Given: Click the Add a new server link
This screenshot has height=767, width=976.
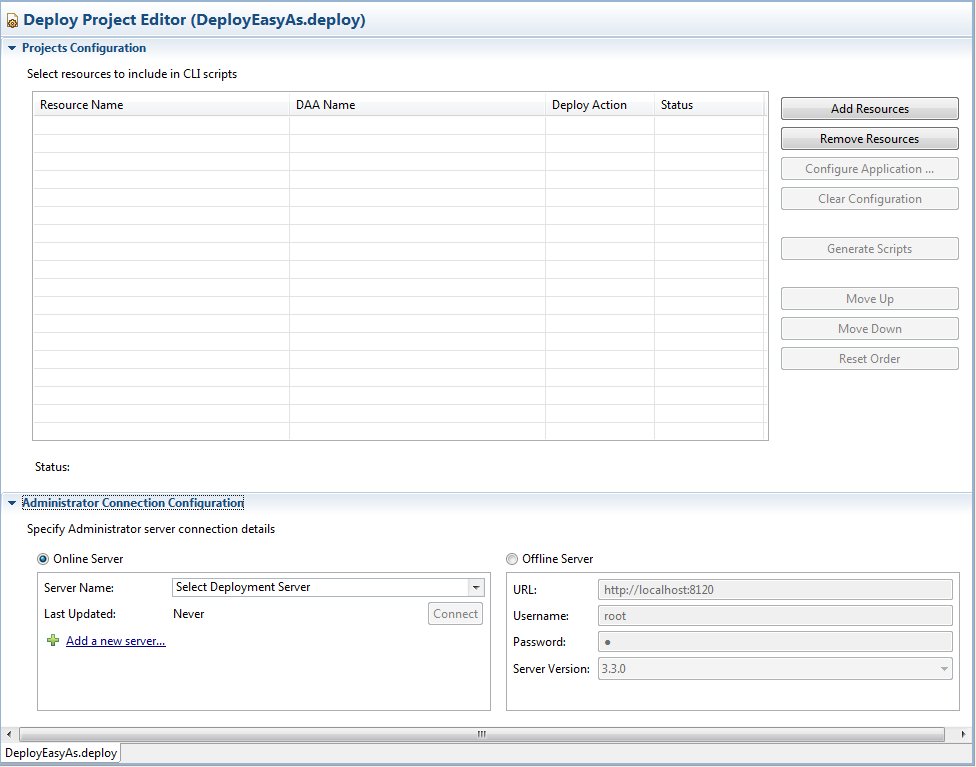Looking at the screenshot, I should click(116, 641).
